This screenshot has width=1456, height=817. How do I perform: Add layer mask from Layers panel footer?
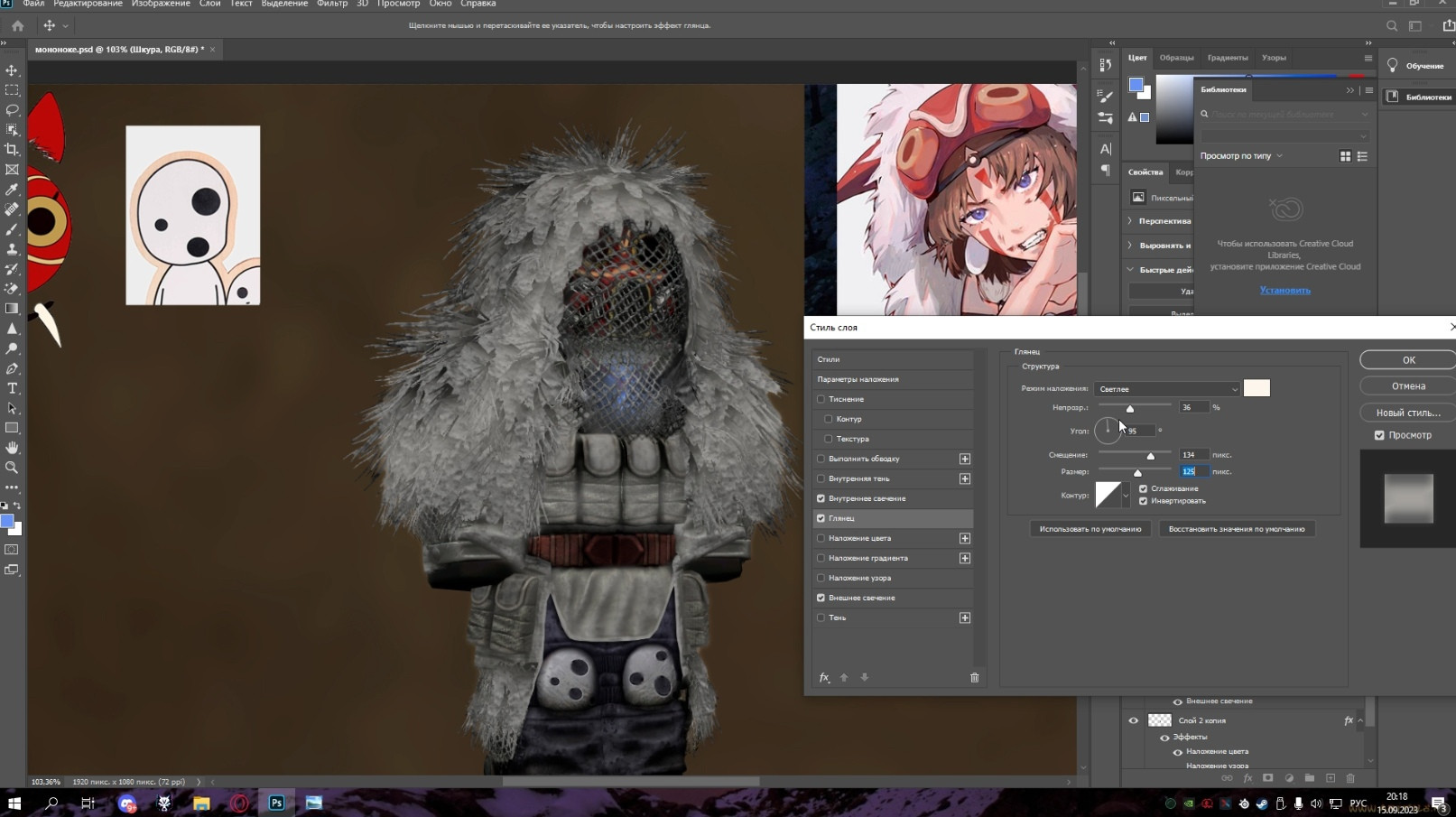pyautogui.click(x=1268, y=778)
